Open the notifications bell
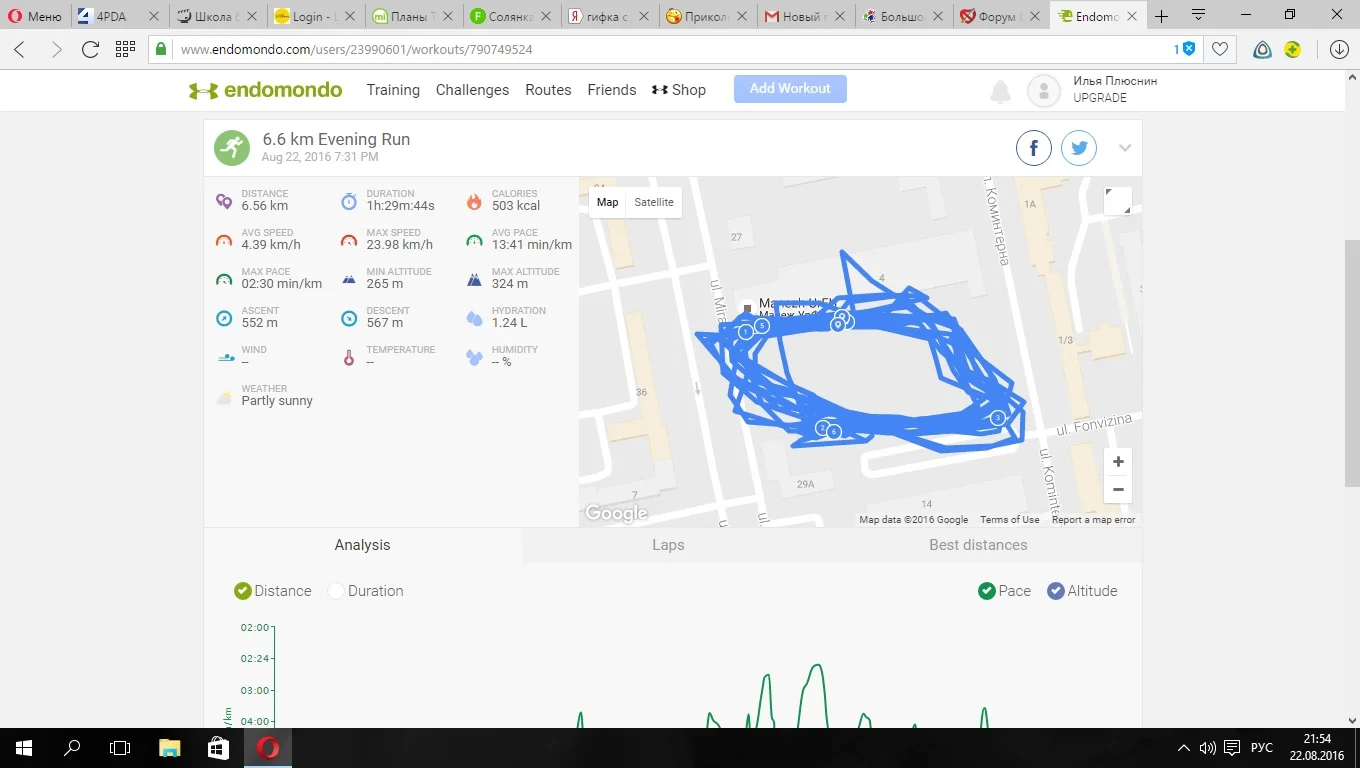The height and width of the screenshot is (768, 1360). [1000, 92]
